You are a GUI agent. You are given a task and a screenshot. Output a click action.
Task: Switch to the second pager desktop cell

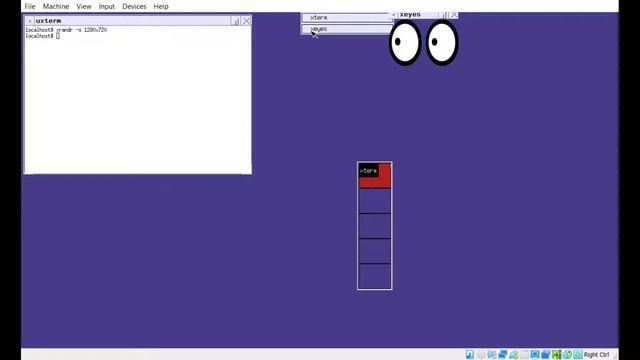375,201
